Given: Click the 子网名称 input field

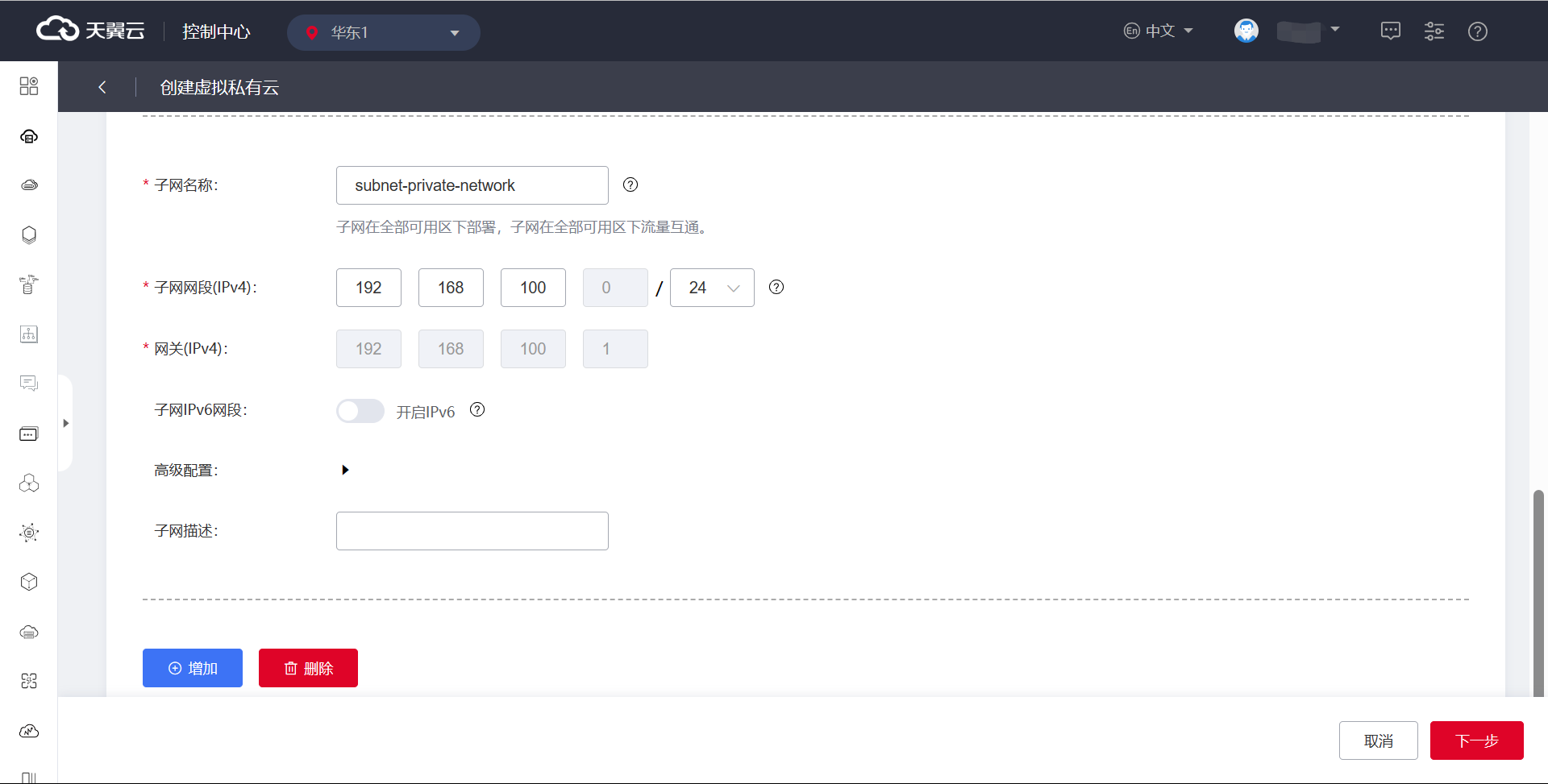Looking at the screenshot, I should (x=472, y=185).
